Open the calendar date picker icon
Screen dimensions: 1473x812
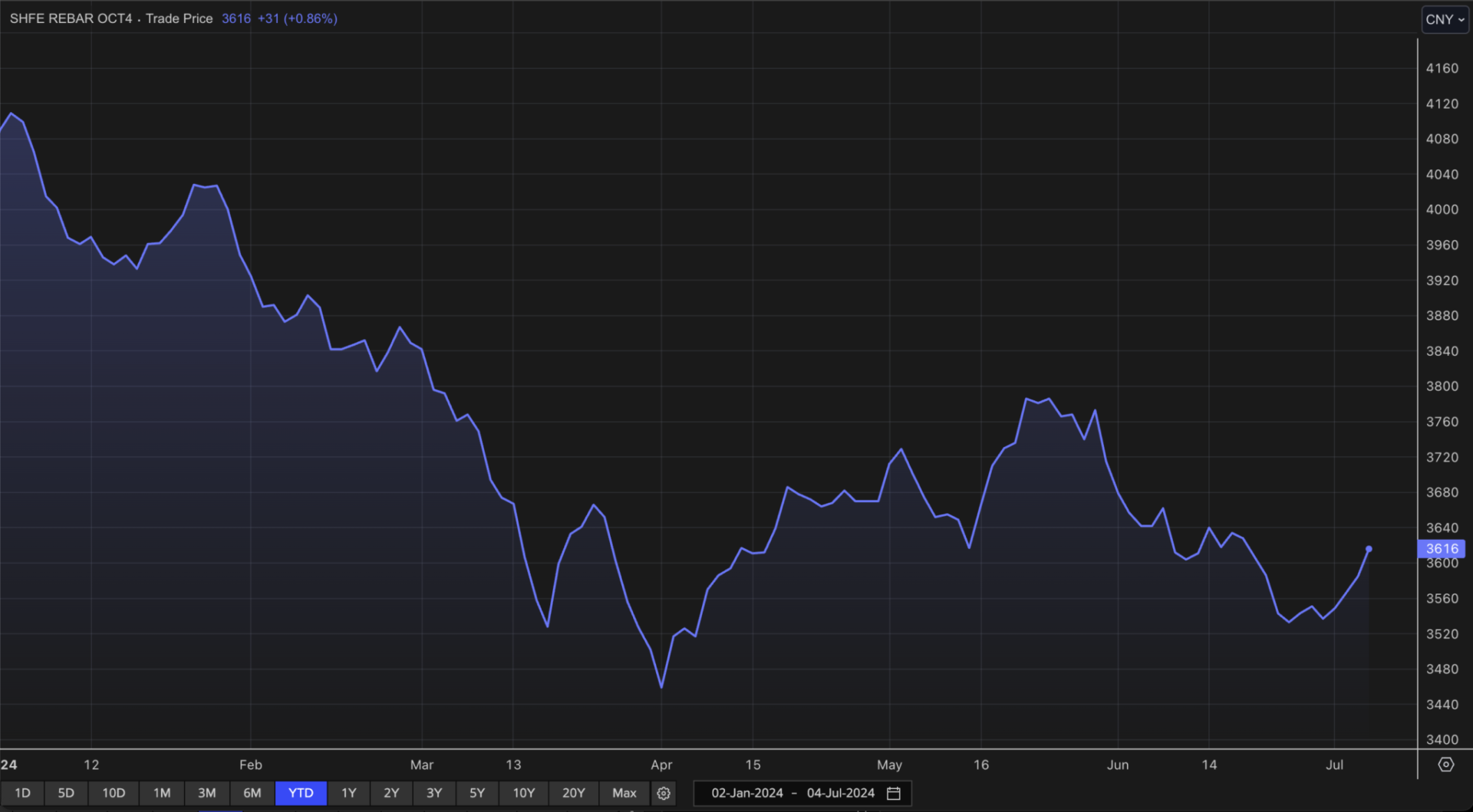pyautogui.click(x=894, y=793)
